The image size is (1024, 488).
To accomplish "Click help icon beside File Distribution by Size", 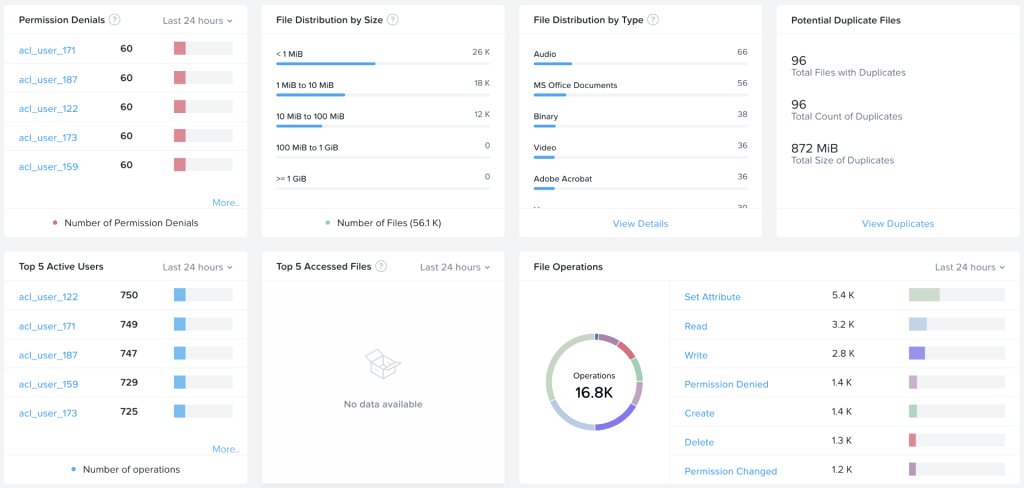I will point(393,20).
